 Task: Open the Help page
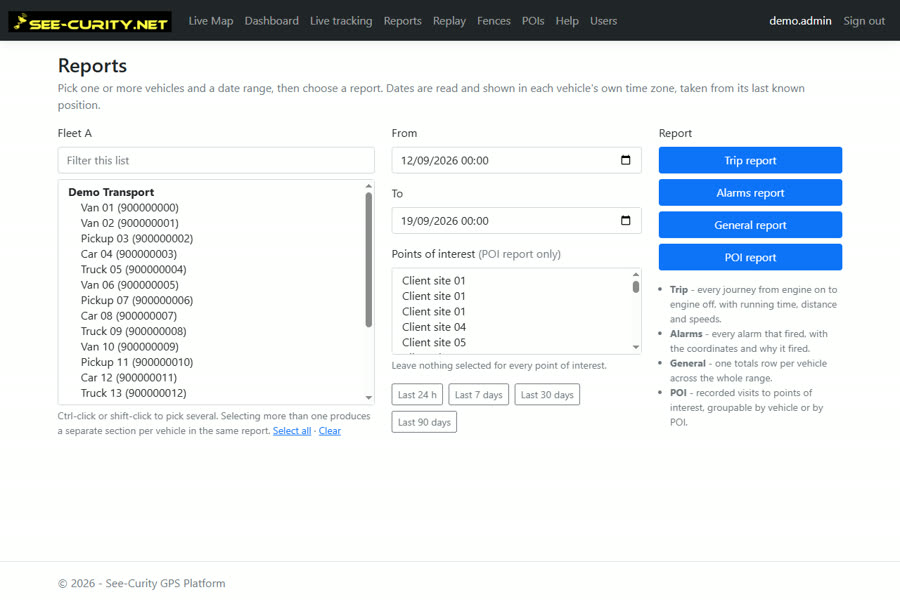click(x=567, y=21)
